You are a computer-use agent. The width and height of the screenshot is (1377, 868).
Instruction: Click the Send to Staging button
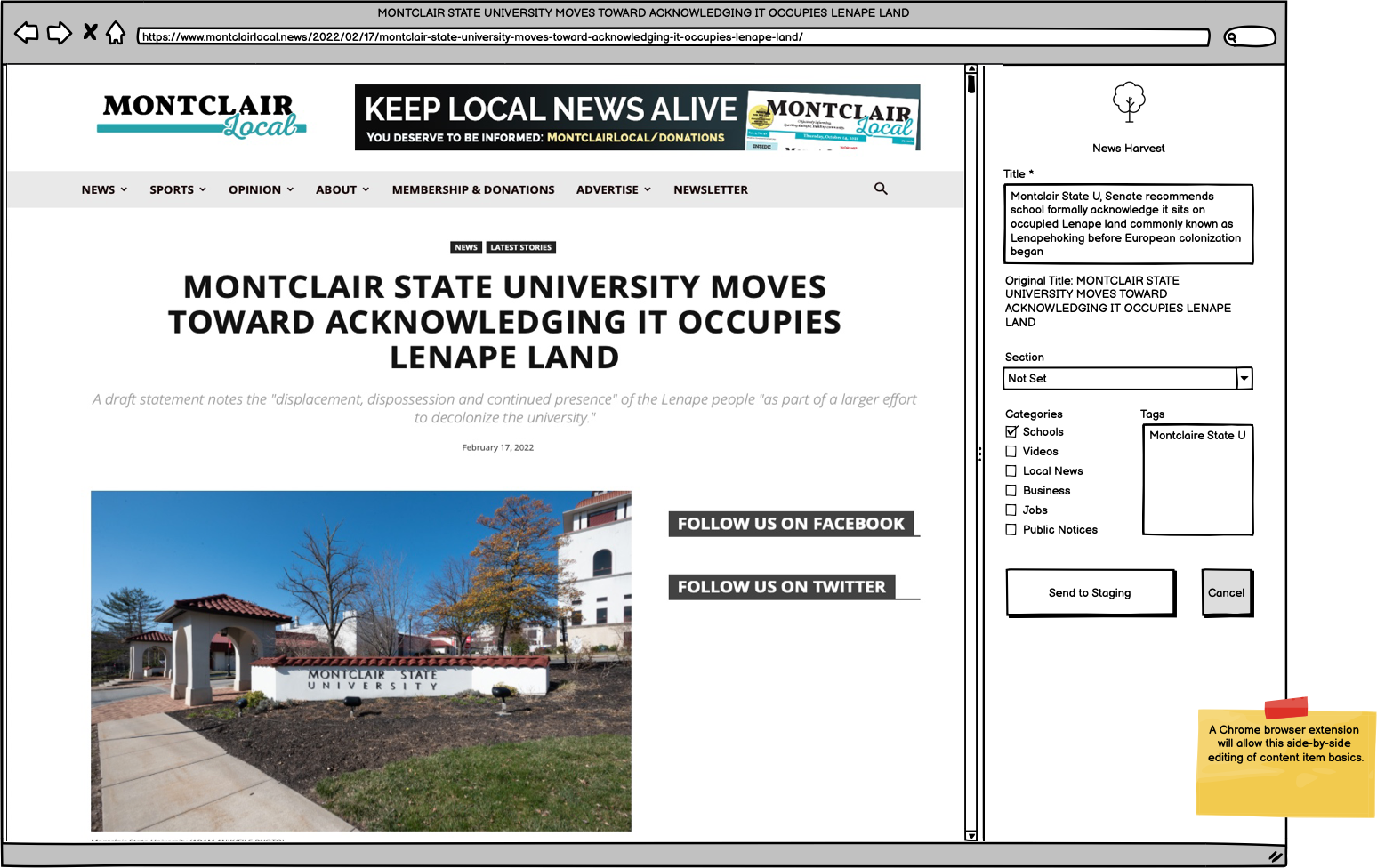[1090, 593]
